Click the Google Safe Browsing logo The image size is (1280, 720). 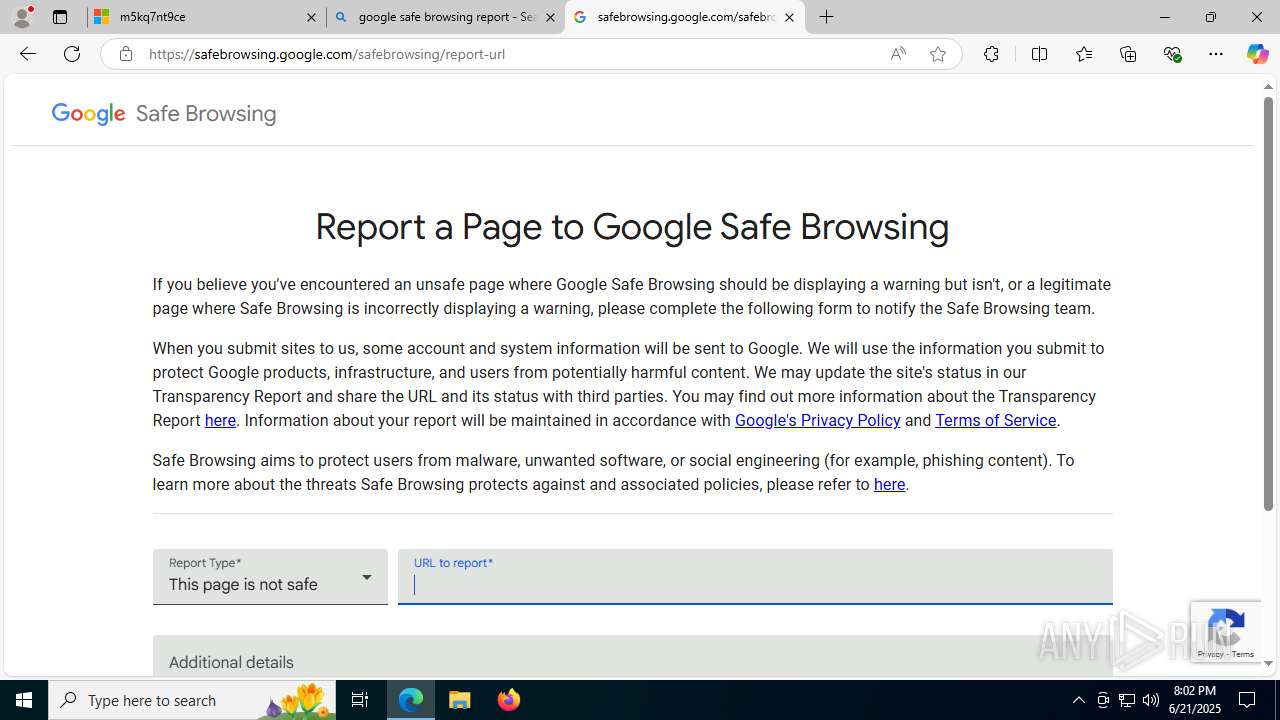point(164,114)
